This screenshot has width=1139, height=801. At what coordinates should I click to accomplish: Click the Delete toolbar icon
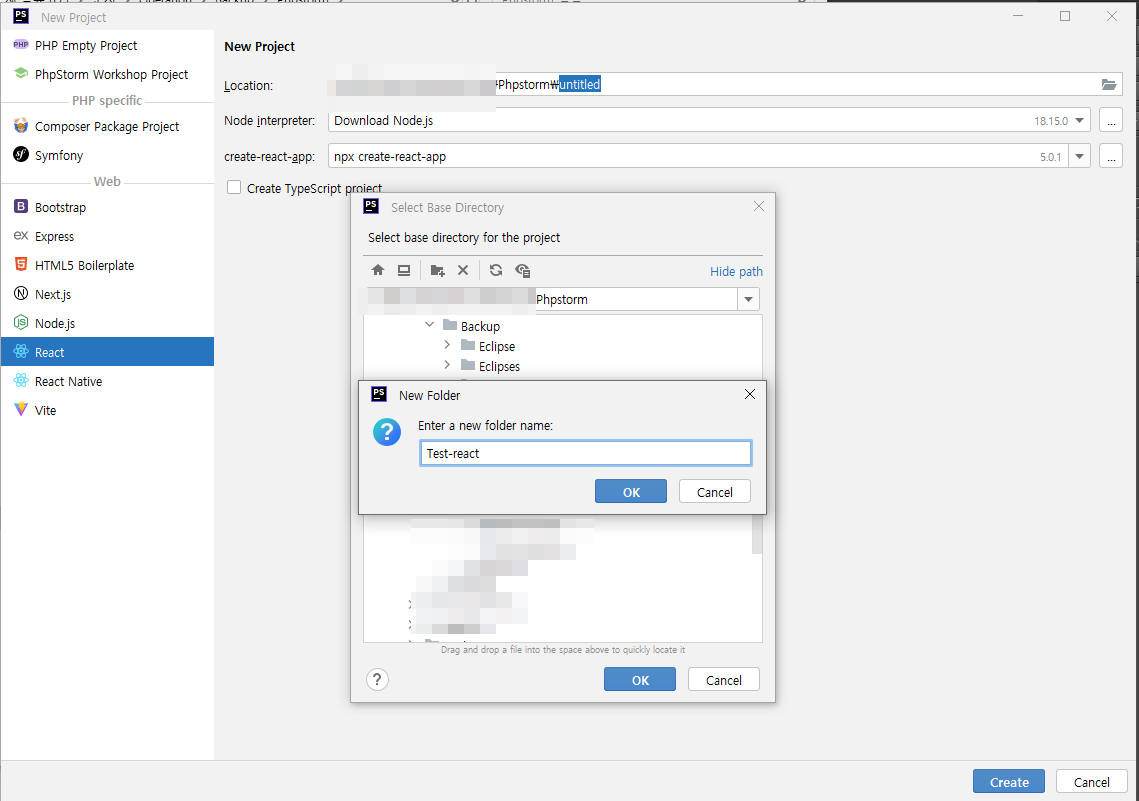[463, 270]
